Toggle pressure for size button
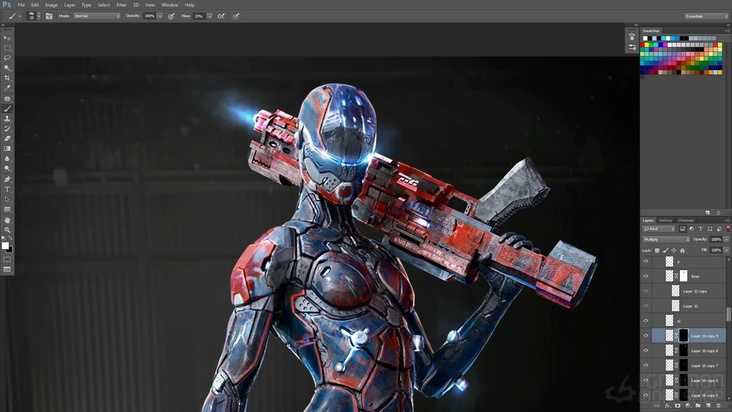The image size is (732, 412). point(236,16)
